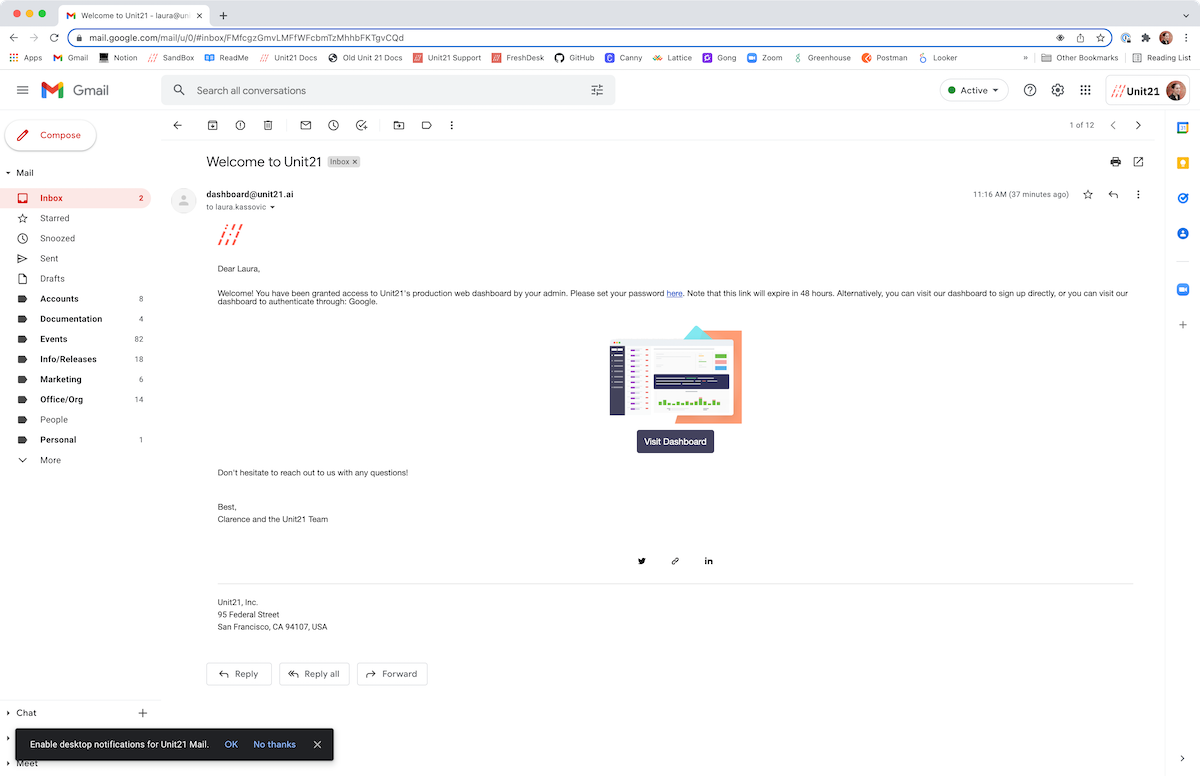Click the Reply button below email

pyautogui.click(x=239, y=674)
